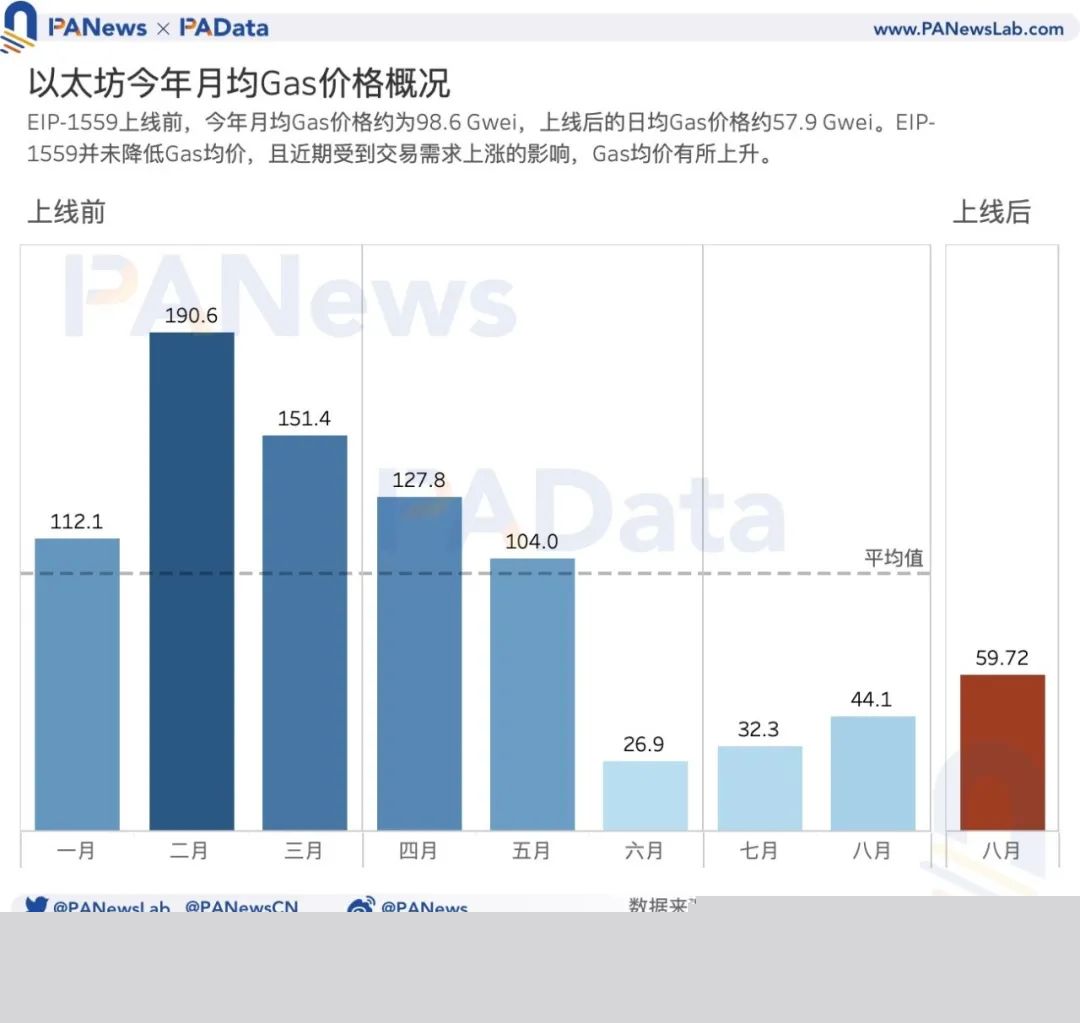Click the PAData logo text
The width and height of the screenshot is (1080, 1023).
point(224,28)
